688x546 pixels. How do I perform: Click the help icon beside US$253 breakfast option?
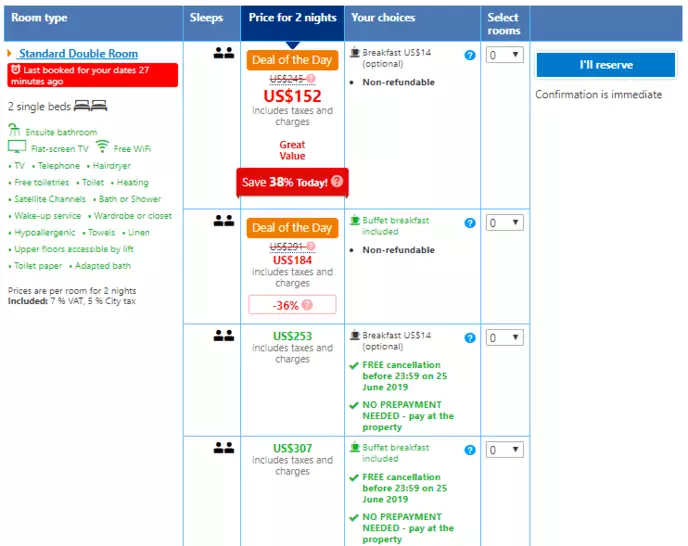(x=470, y=338)
